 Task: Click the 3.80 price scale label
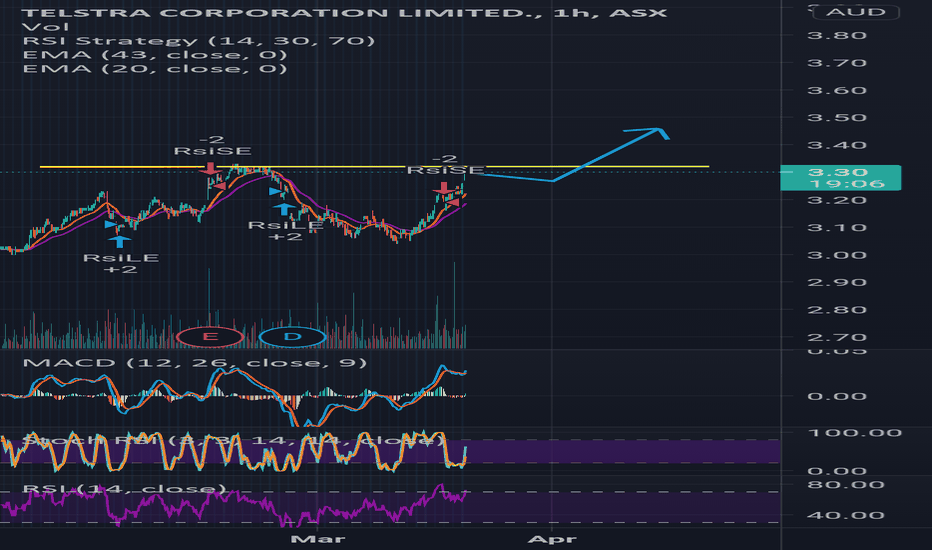837,36
